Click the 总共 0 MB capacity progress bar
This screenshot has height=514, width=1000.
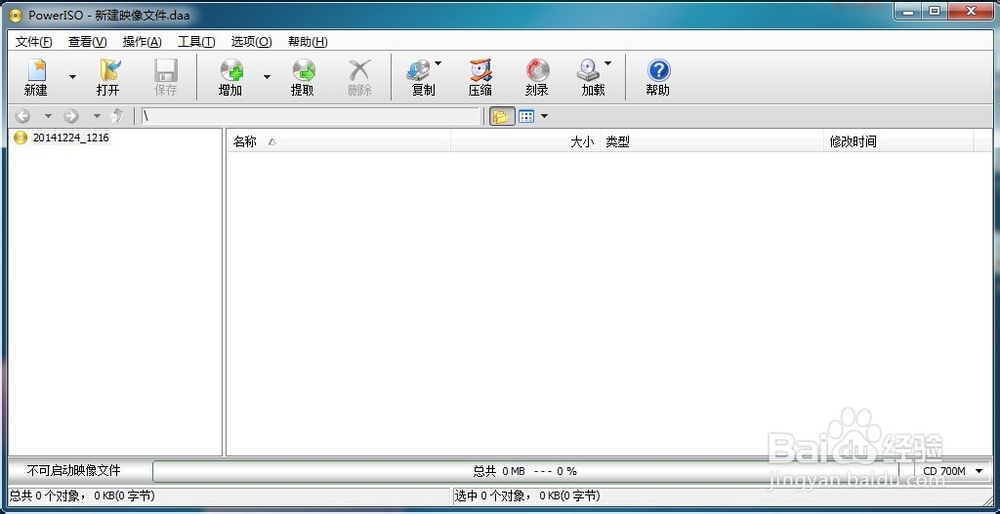[525, 471]
